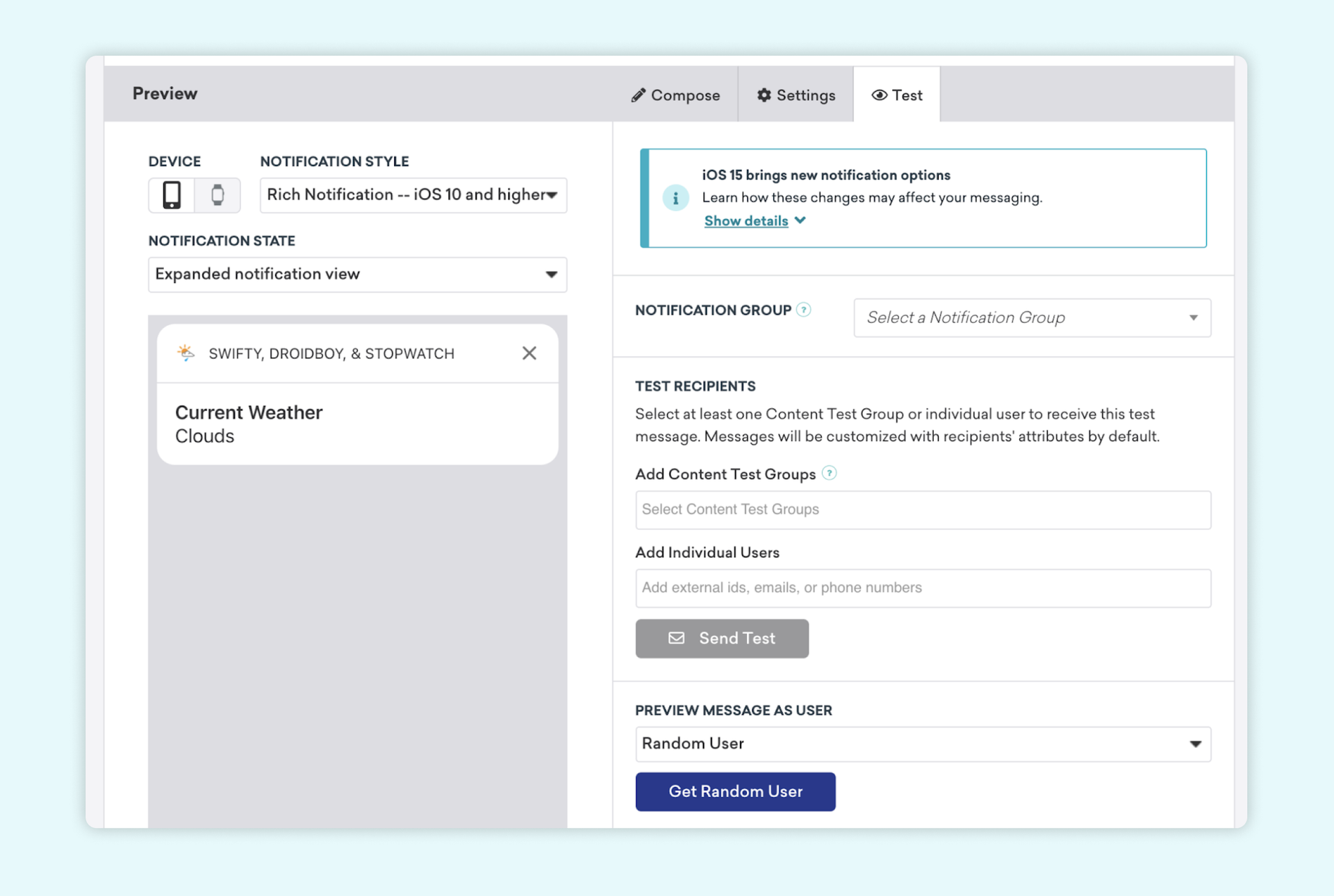The width and height of the screenshot is (1334, 896).
Task: Select the phone device preview icon
Action: pyautogui.click(x=172, y=195)
